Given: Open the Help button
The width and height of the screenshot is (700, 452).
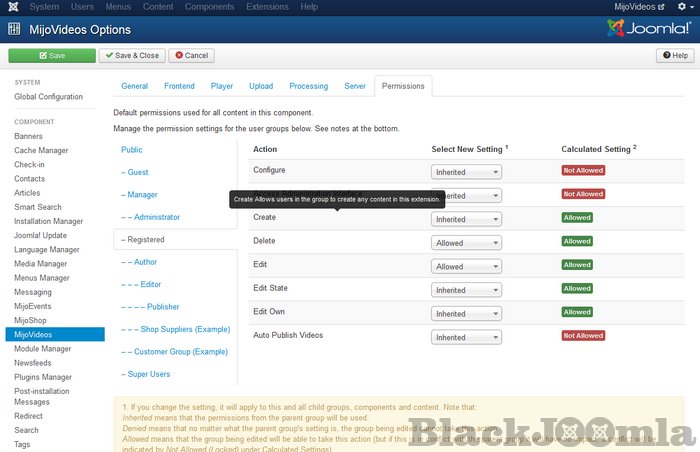Looking at the screenshot, I should point(672,56).
